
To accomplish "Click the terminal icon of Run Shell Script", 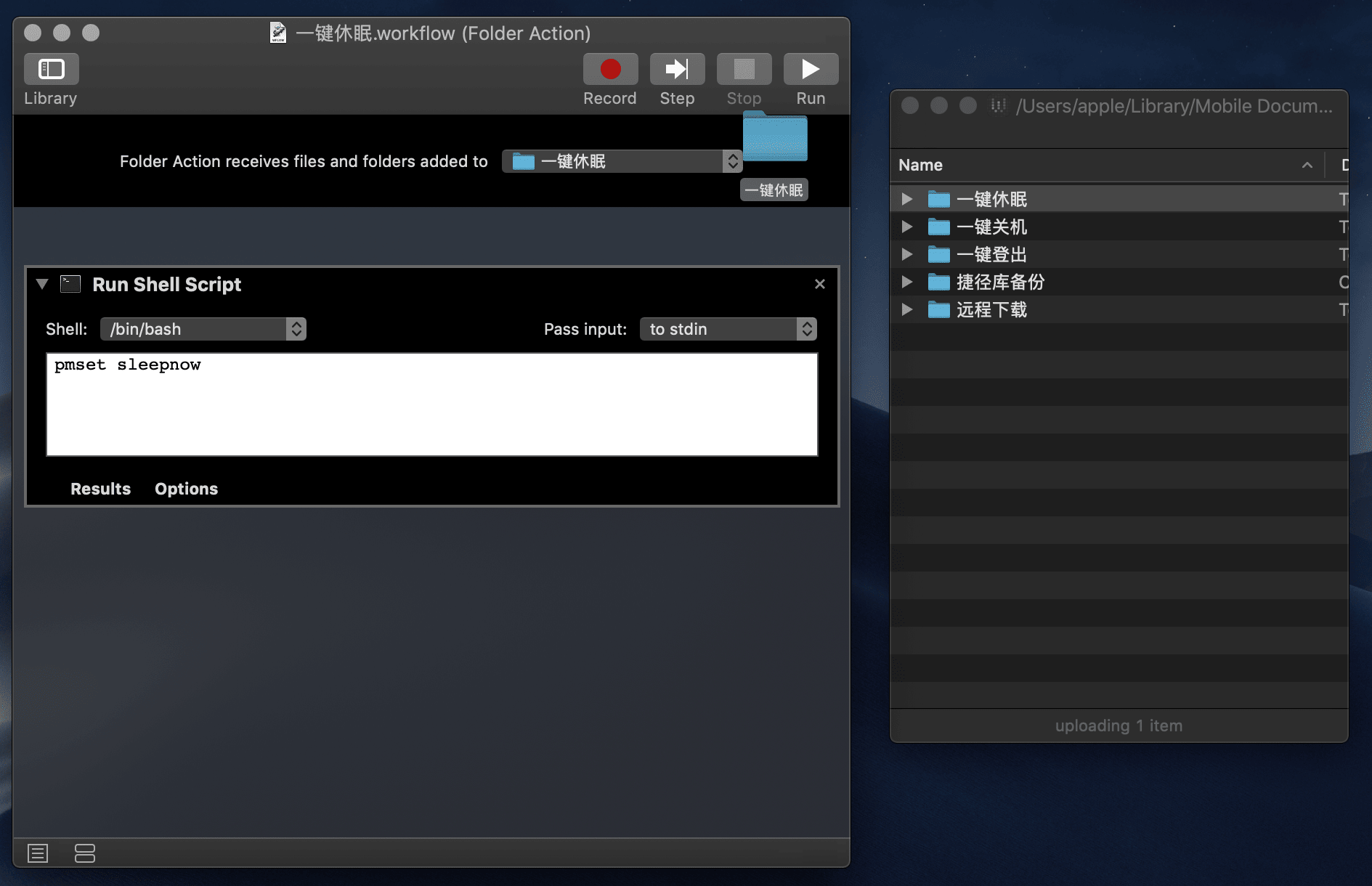I will coord(70,284).
